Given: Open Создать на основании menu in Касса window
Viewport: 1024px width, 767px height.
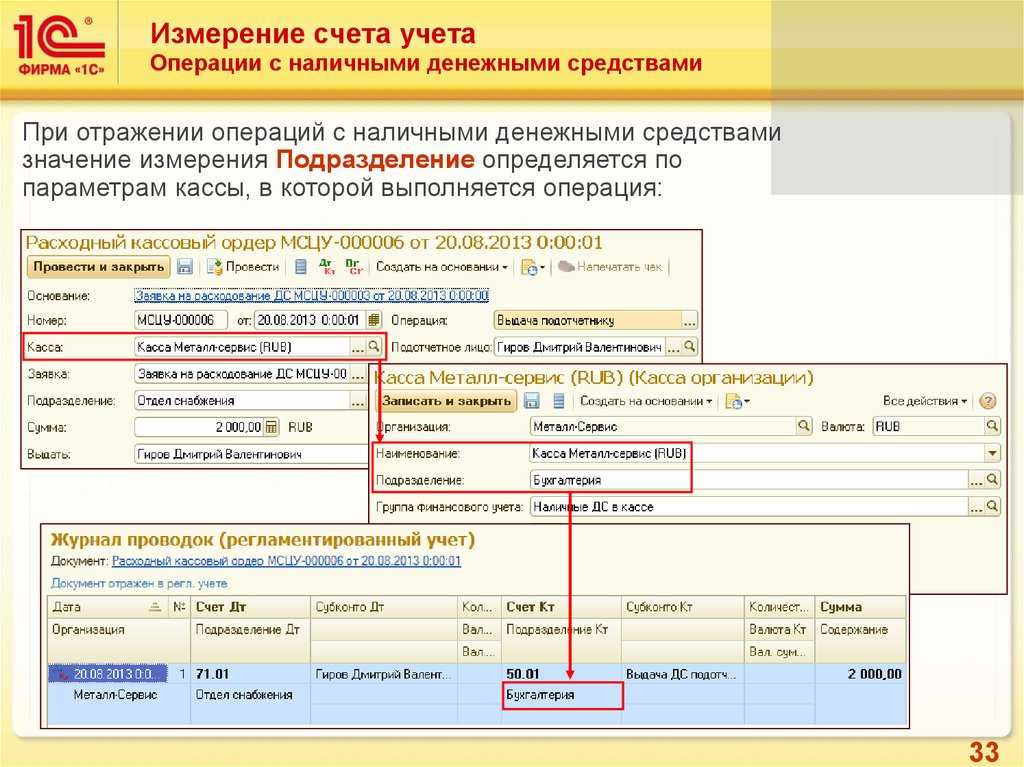Looking at the screenshot, I should click(x=645, y=401).
